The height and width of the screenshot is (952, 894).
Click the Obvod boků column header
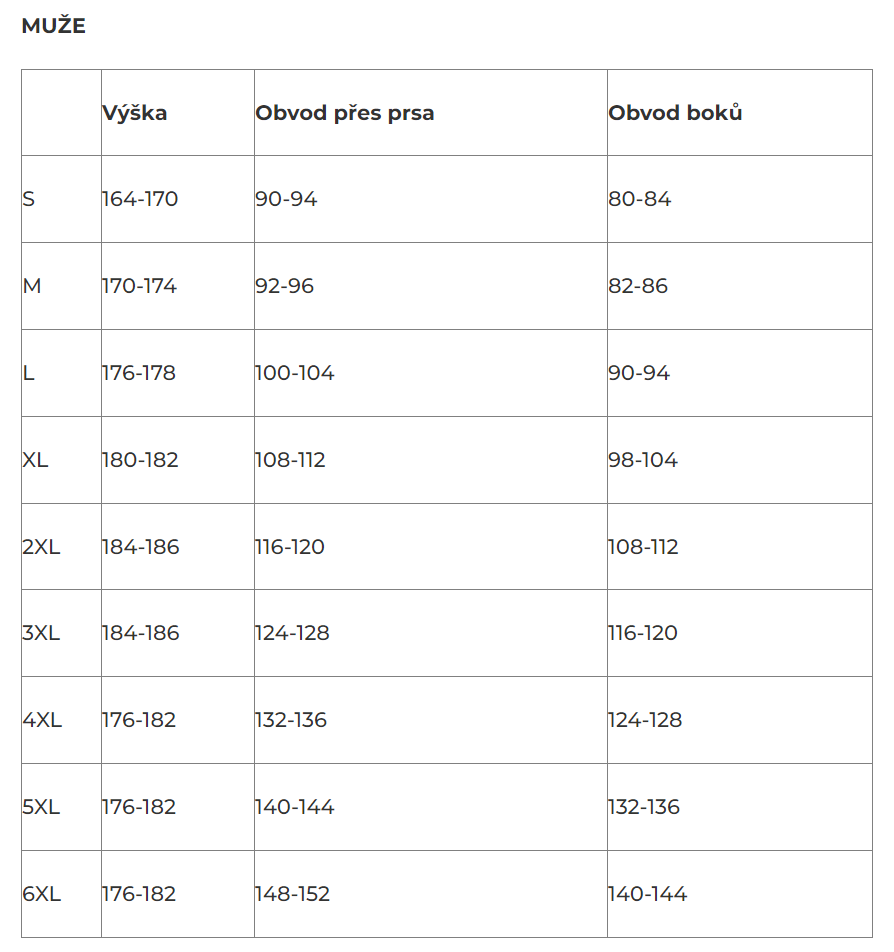point(675,113)
